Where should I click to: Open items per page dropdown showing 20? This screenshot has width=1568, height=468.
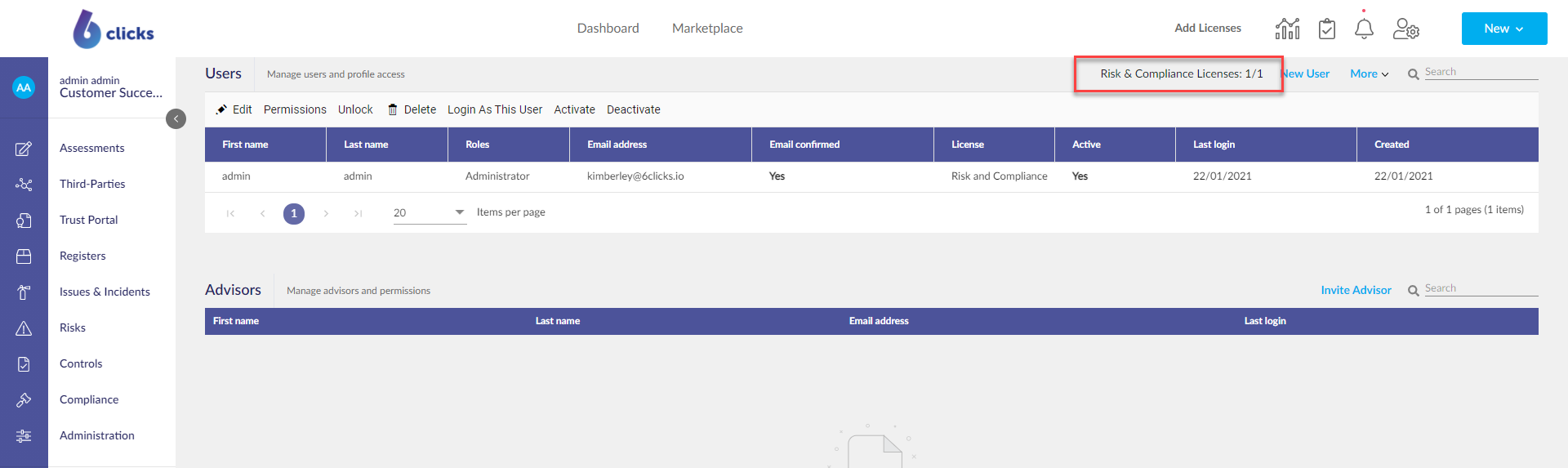[430, 212]
